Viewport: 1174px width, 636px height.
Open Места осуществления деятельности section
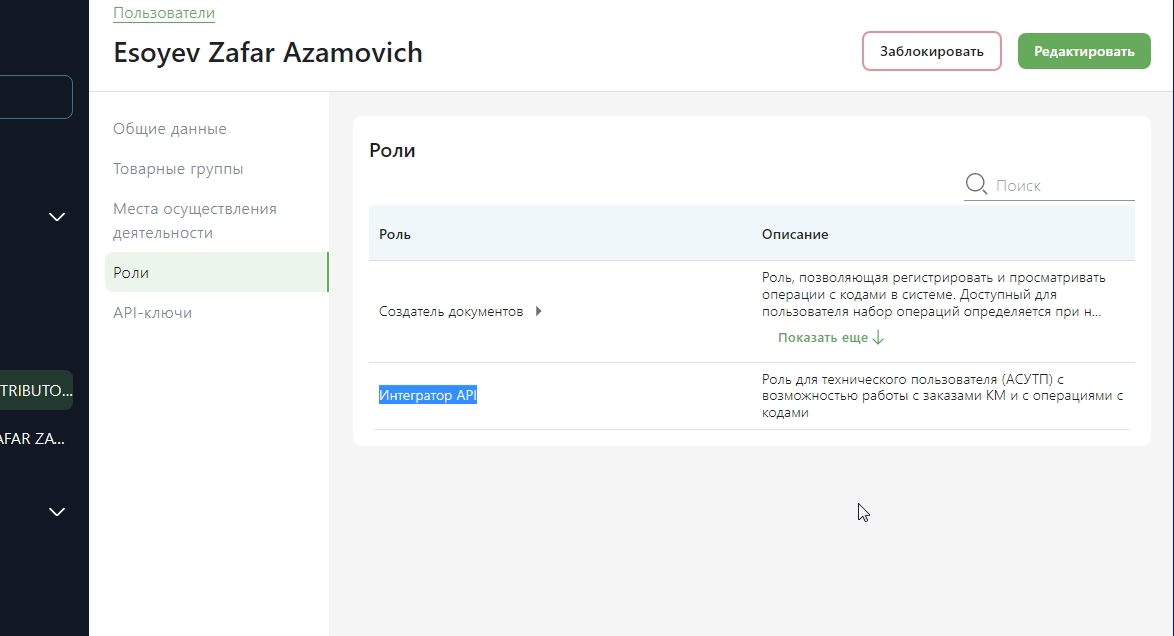coord(195,221)
